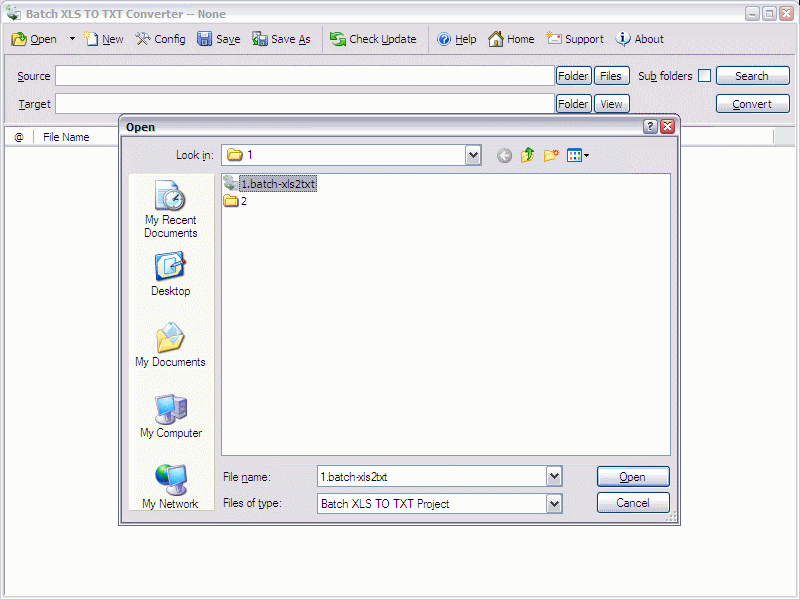The image size is (800, 600).
Task: Click the Support toolbar icon
Action: [x=575, y=39]
